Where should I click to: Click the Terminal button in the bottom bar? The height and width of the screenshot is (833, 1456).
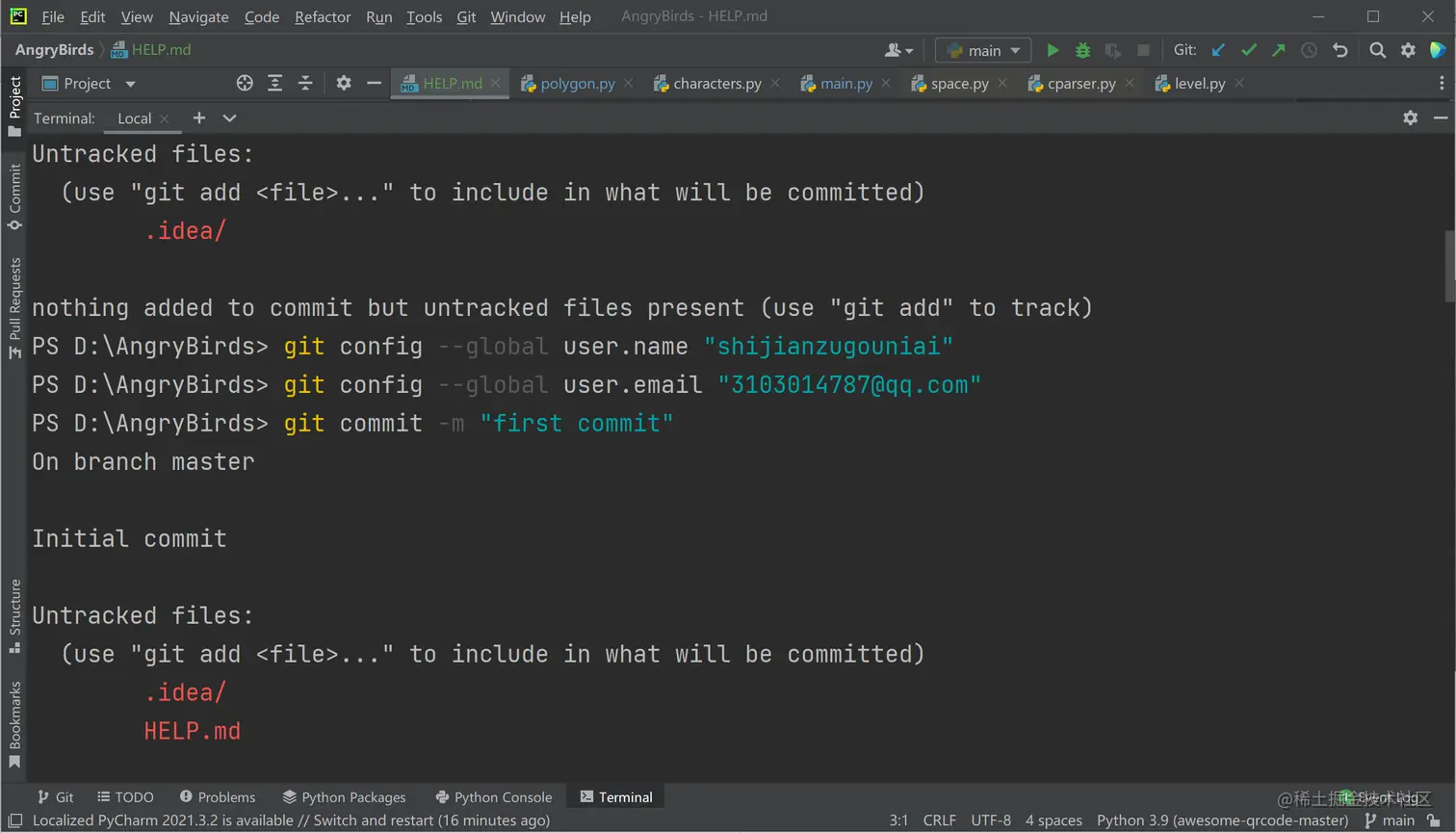click(x=616, y=797)
